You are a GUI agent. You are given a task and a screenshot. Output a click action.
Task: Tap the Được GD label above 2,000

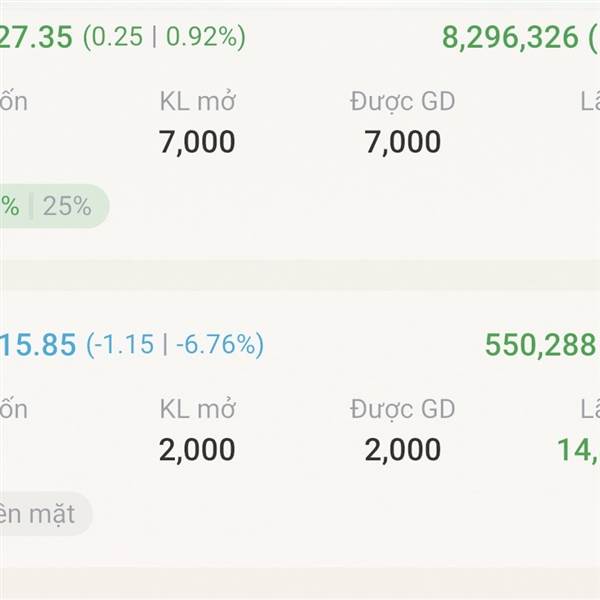(x=402, y=409)
